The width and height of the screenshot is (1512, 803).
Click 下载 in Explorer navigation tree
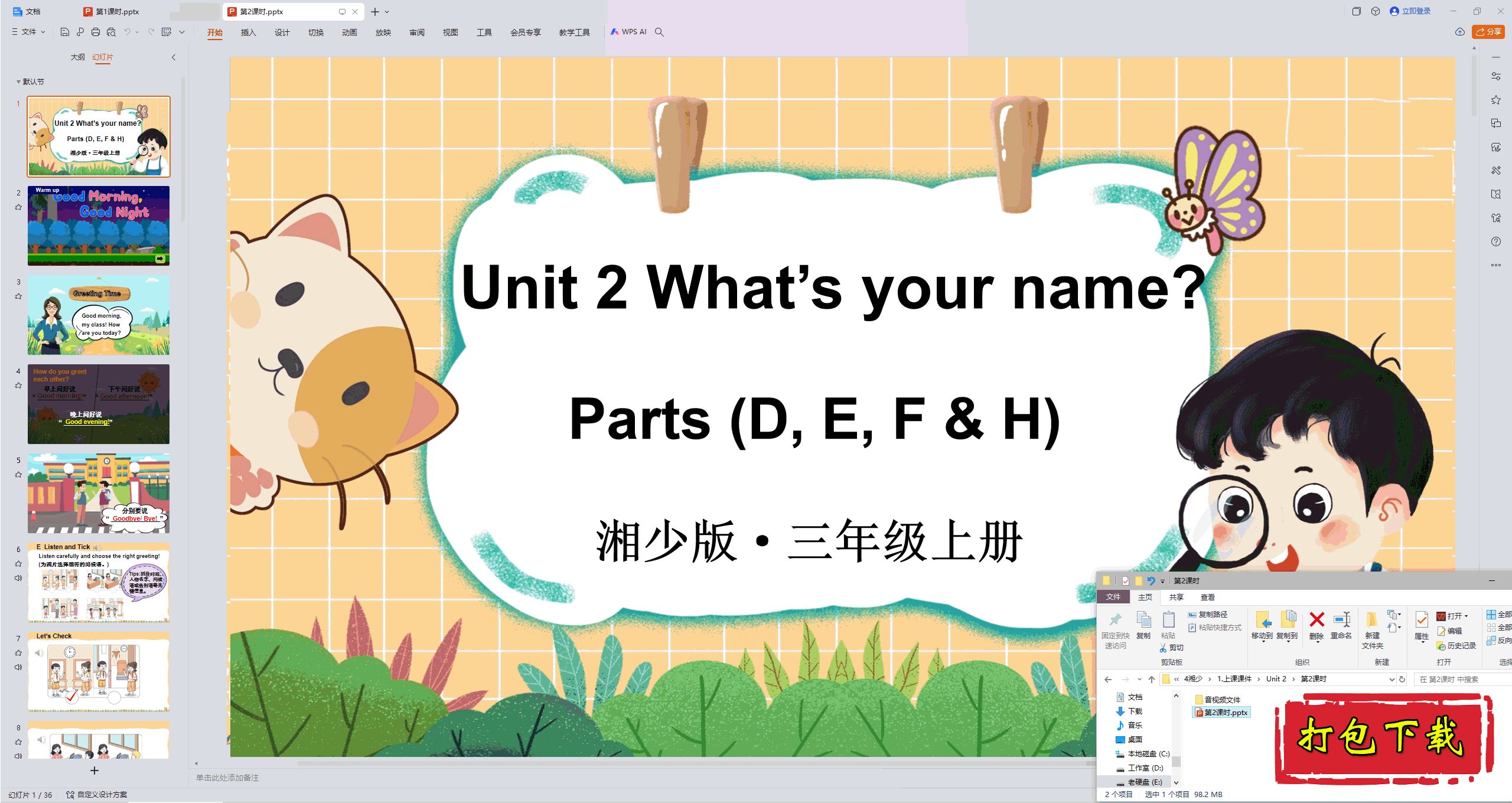click(1129, 711)
